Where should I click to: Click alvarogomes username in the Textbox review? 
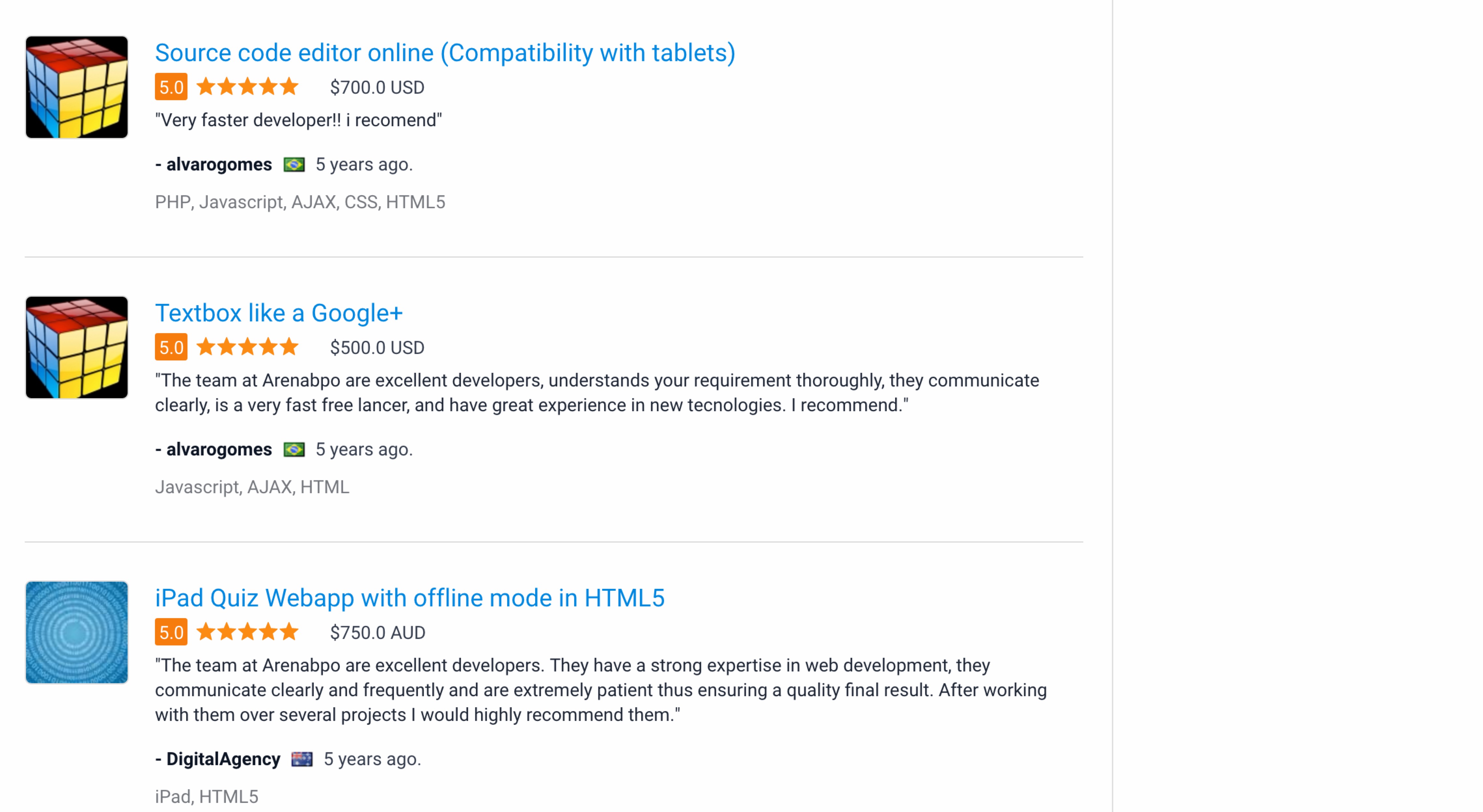[219, 450]
